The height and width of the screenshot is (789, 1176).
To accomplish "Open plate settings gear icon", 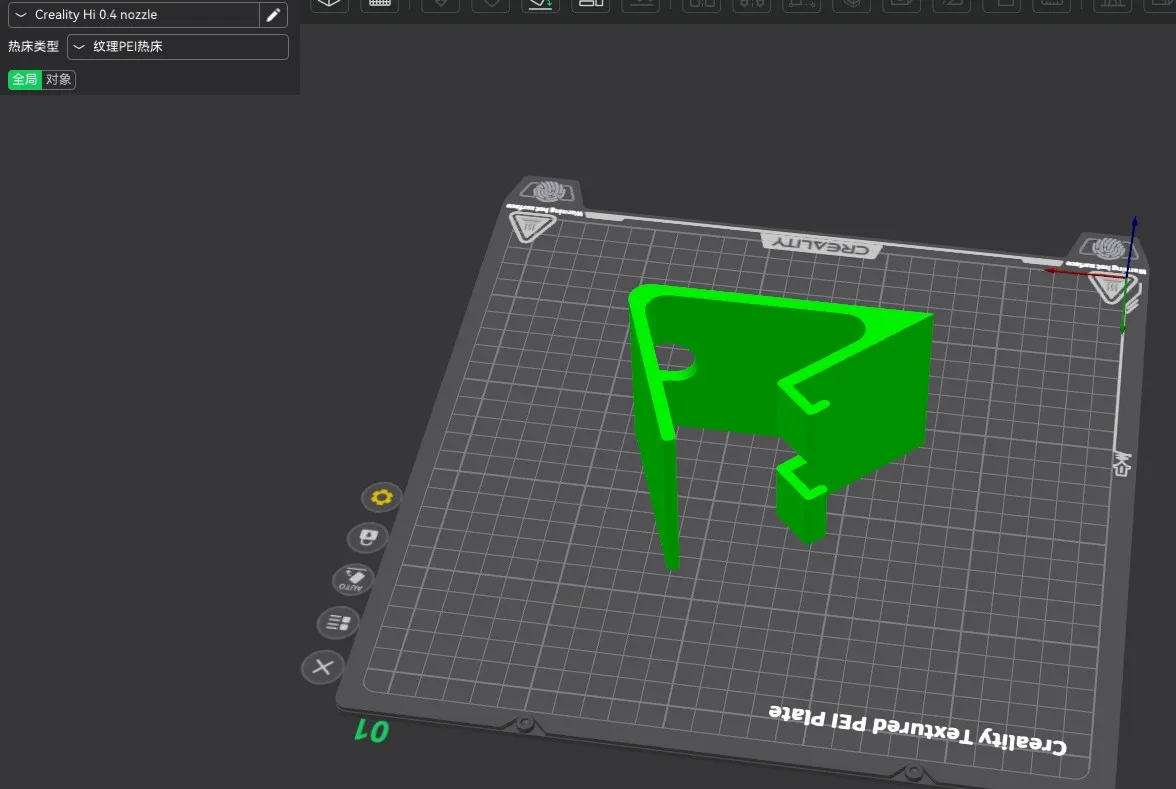I will click(x=381, y=497).
